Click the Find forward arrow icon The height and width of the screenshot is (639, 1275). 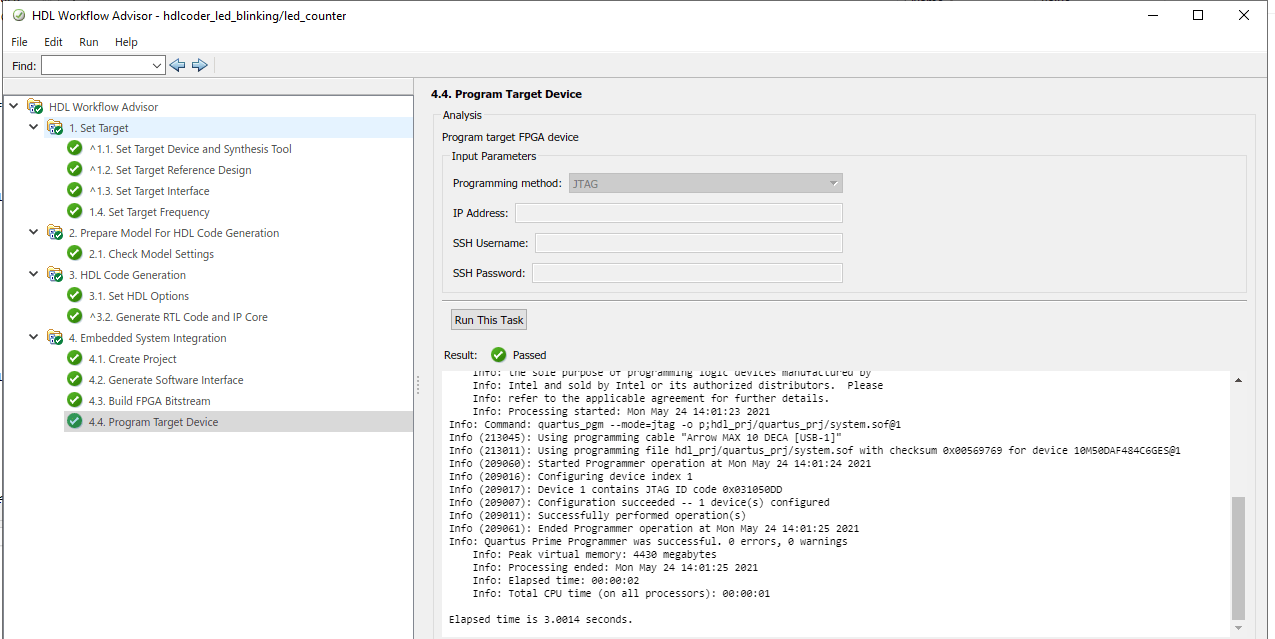[200, 65]
